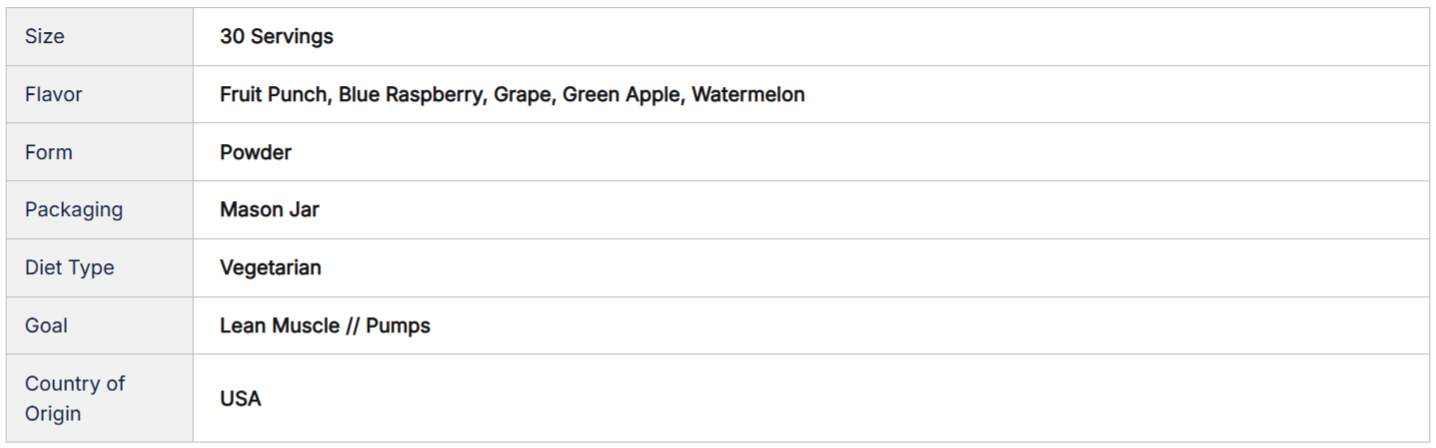Click the Size row label
The width and height of the screenshot is (1436, 448).
pos(44,37)
